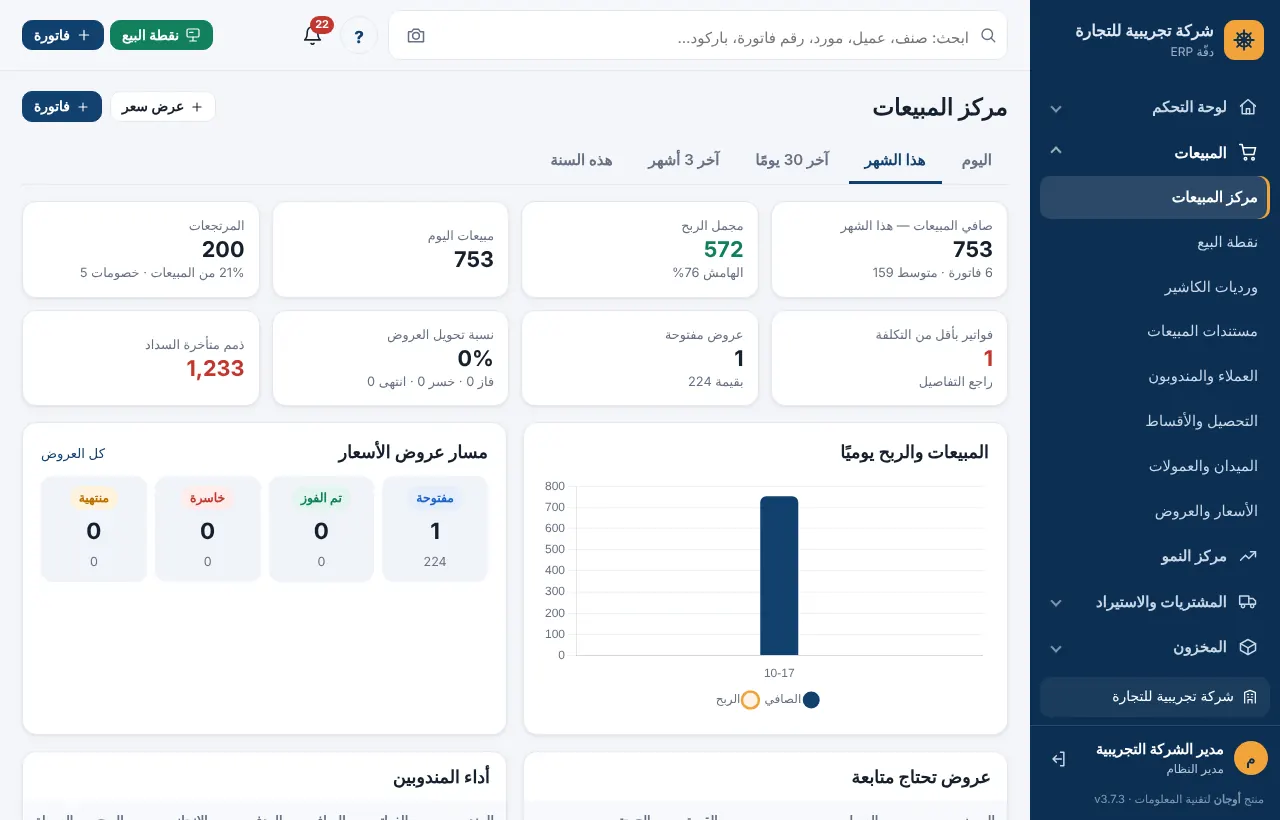
Task: Click the help question mark button
Action: point(359,36)
